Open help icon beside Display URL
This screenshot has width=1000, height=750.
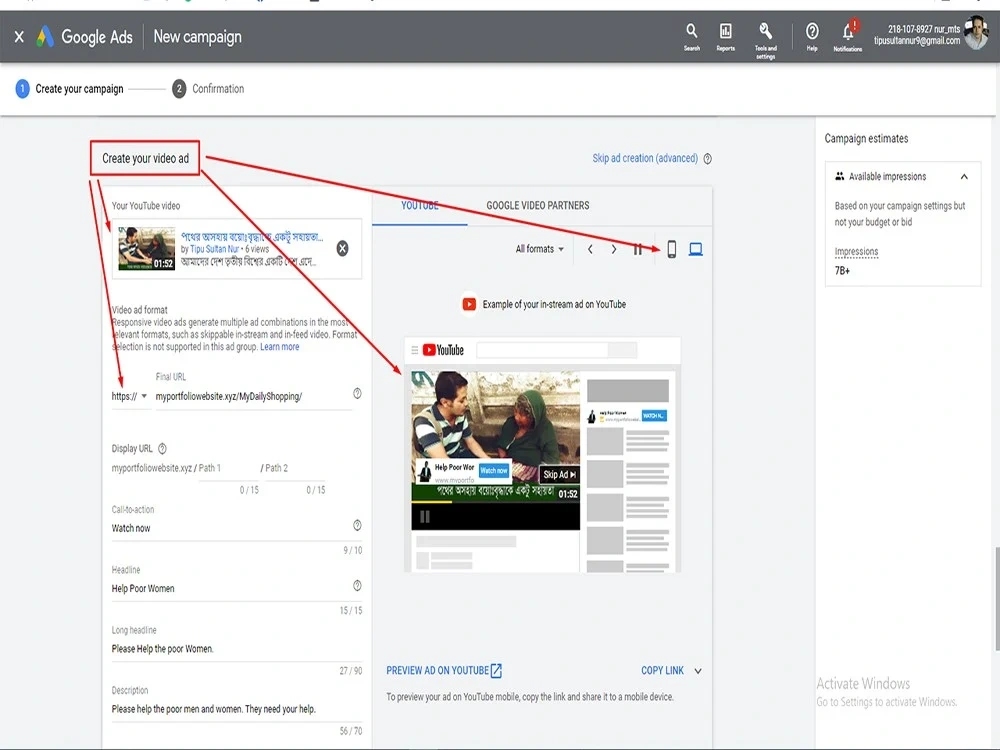point(162,448)
